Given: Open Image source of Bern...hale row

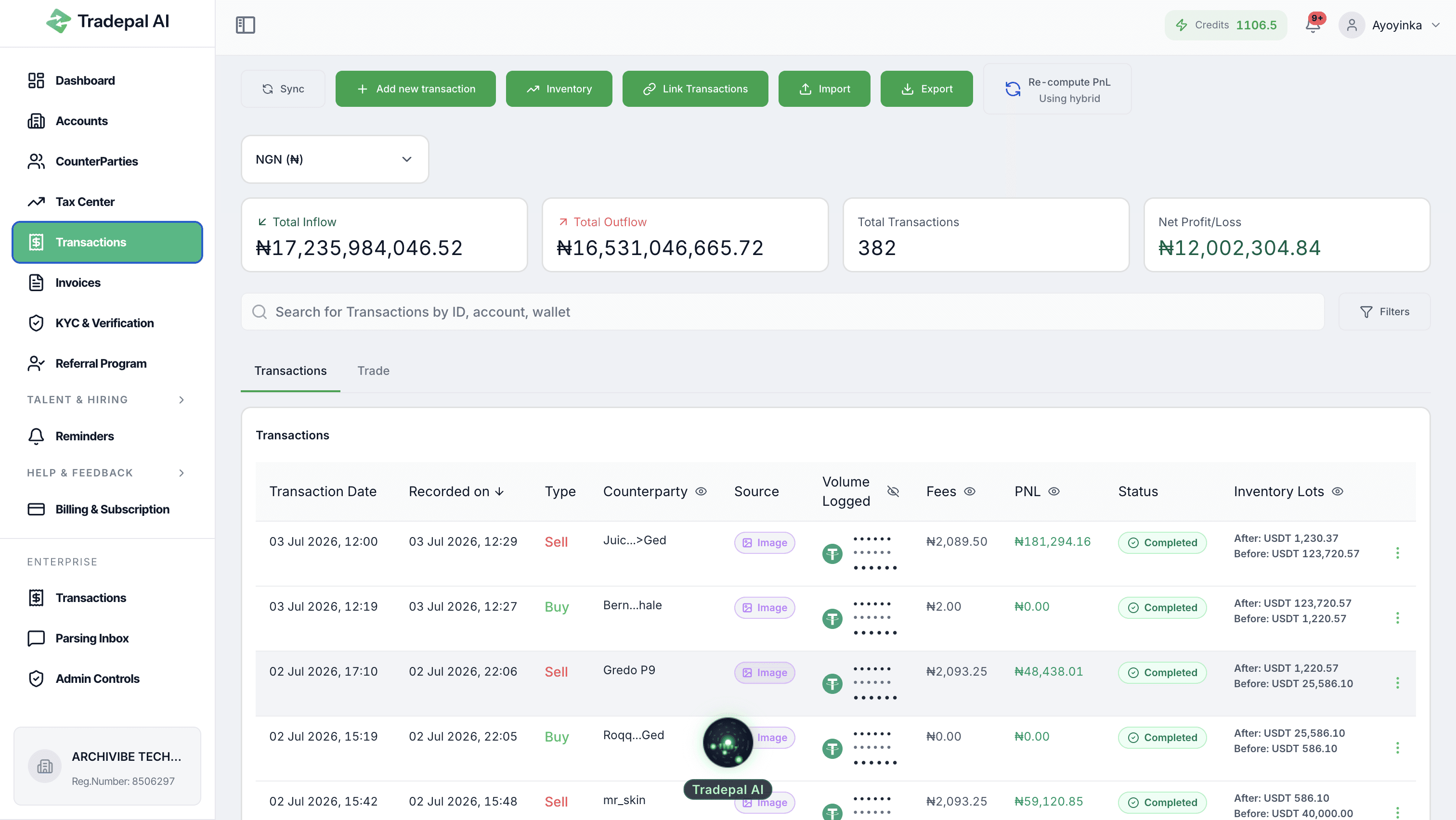Looking at the screenshot, I should point(764,608).
